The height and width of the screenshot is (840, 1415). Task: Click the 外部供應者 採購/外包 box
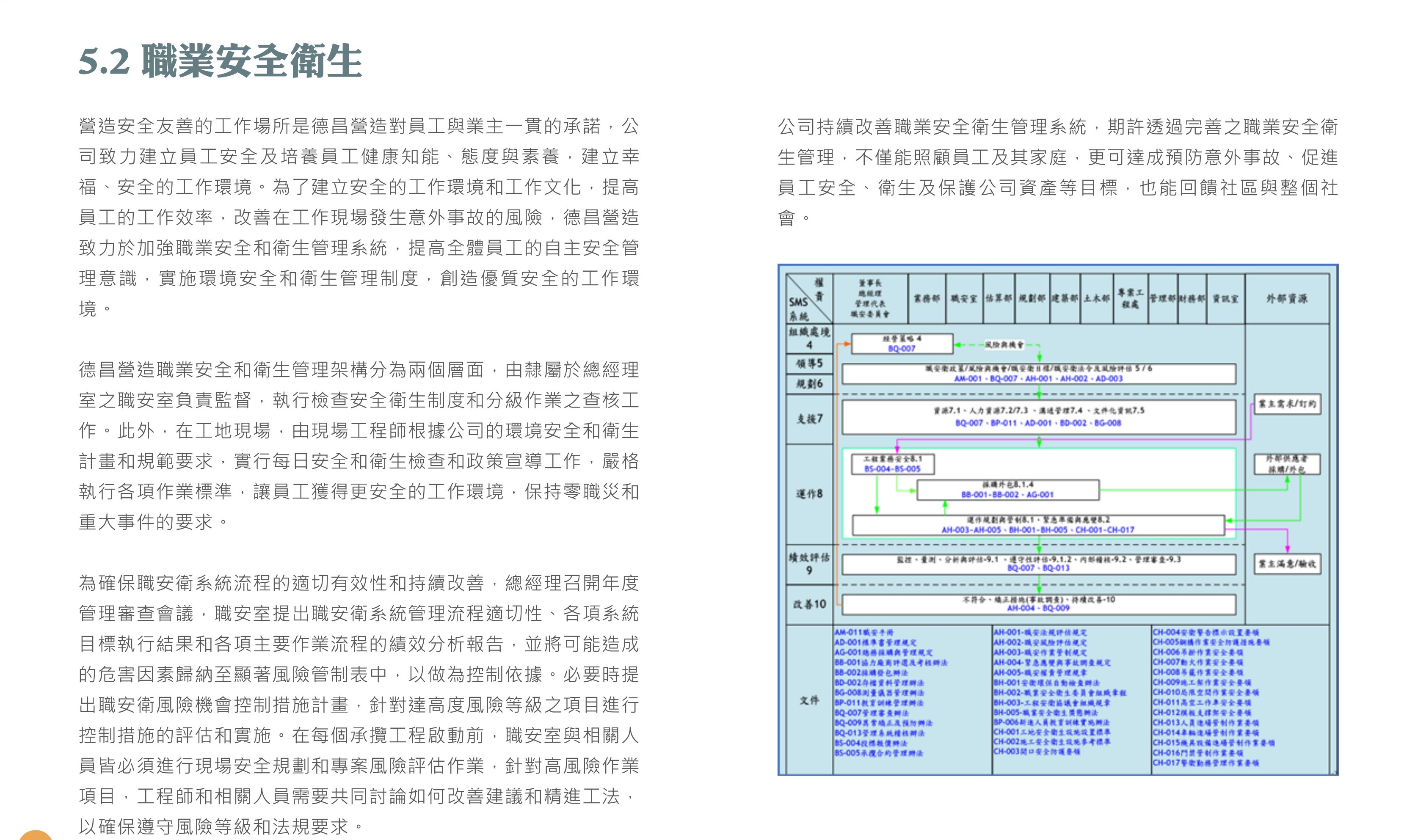pos(1286,463)
